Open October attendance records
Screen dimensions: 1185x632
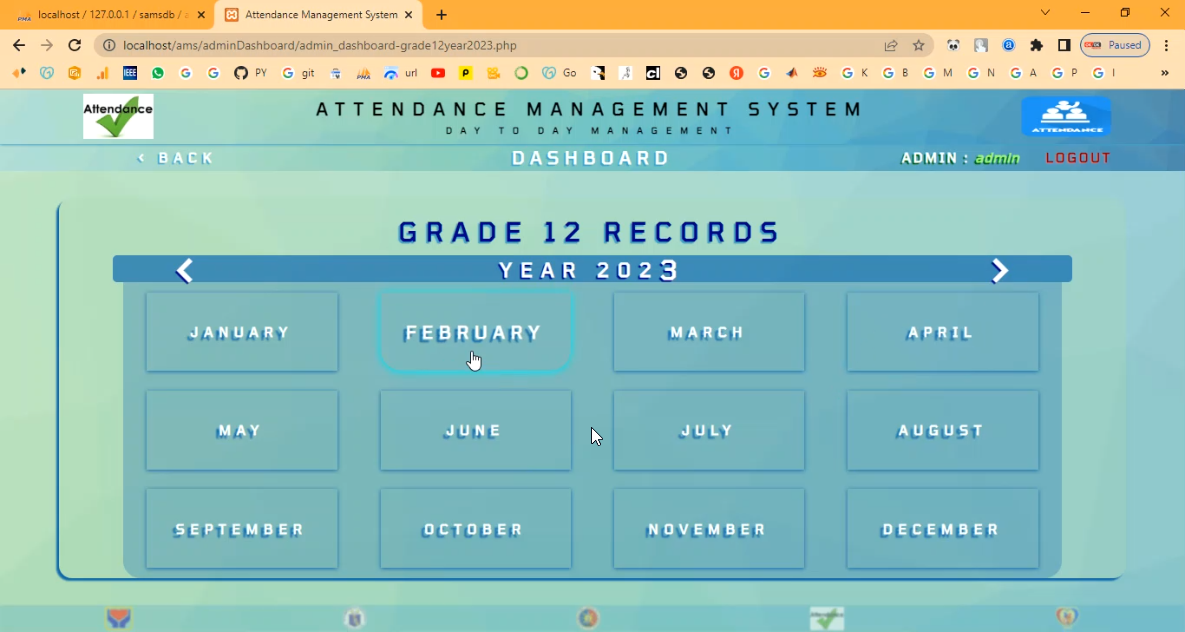coord(475,528)
